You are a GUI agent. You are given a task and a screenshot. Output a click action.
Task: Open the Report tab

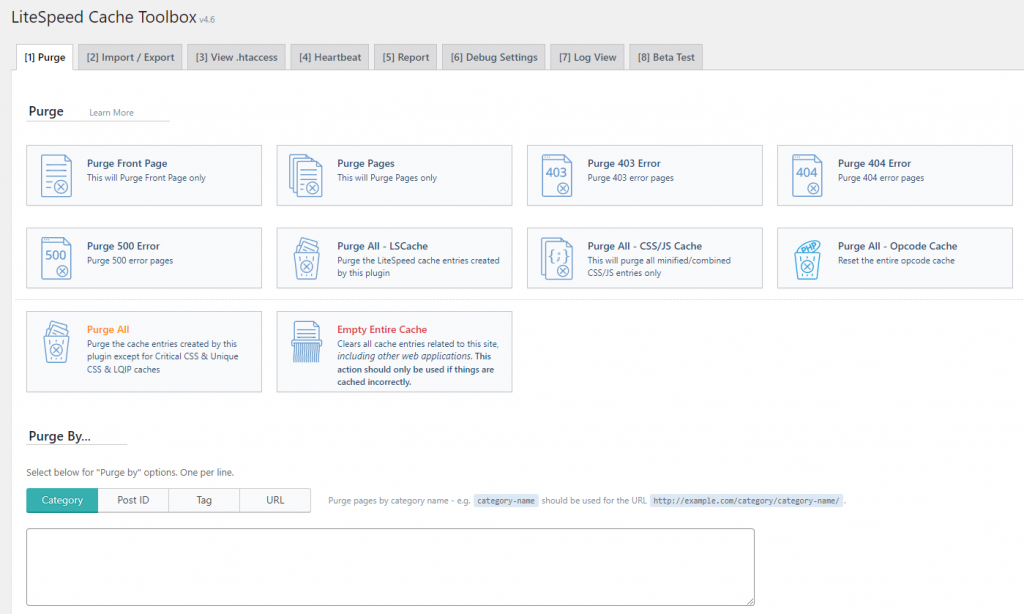coord(406,57)
